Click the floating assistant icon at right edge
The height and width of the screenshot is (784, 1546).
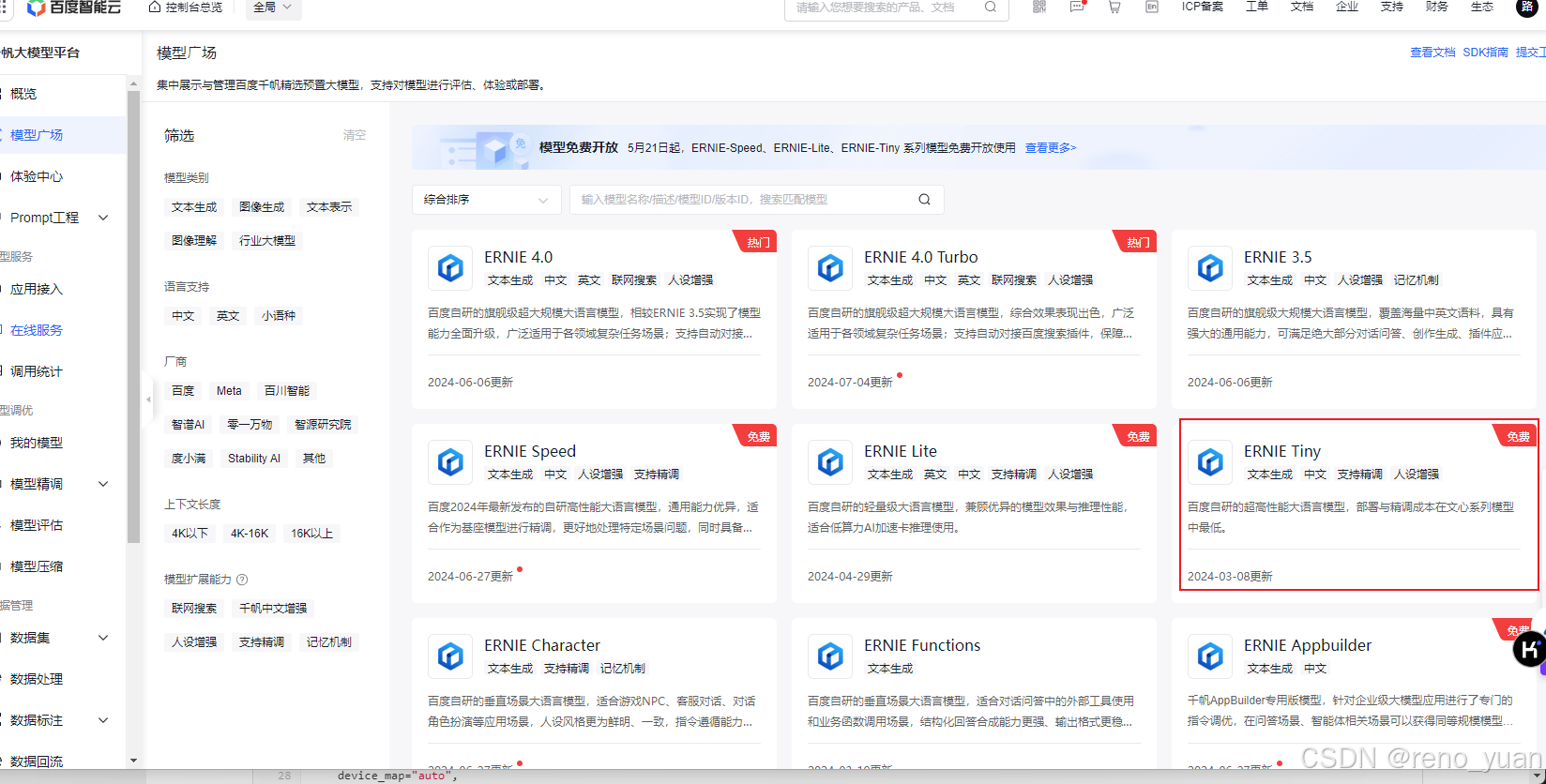tap(1530, 649)
